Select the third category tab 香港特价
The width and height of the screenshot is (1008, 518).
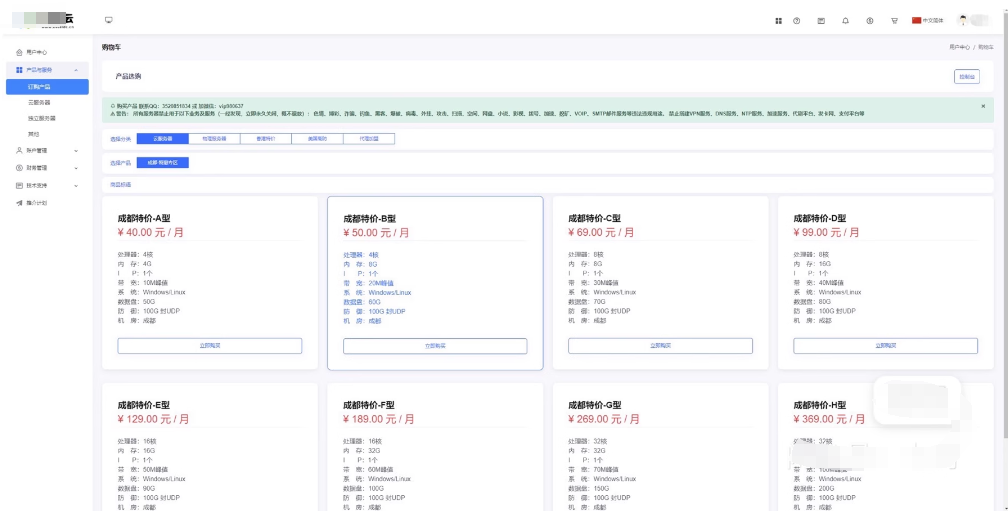[266, 139]
